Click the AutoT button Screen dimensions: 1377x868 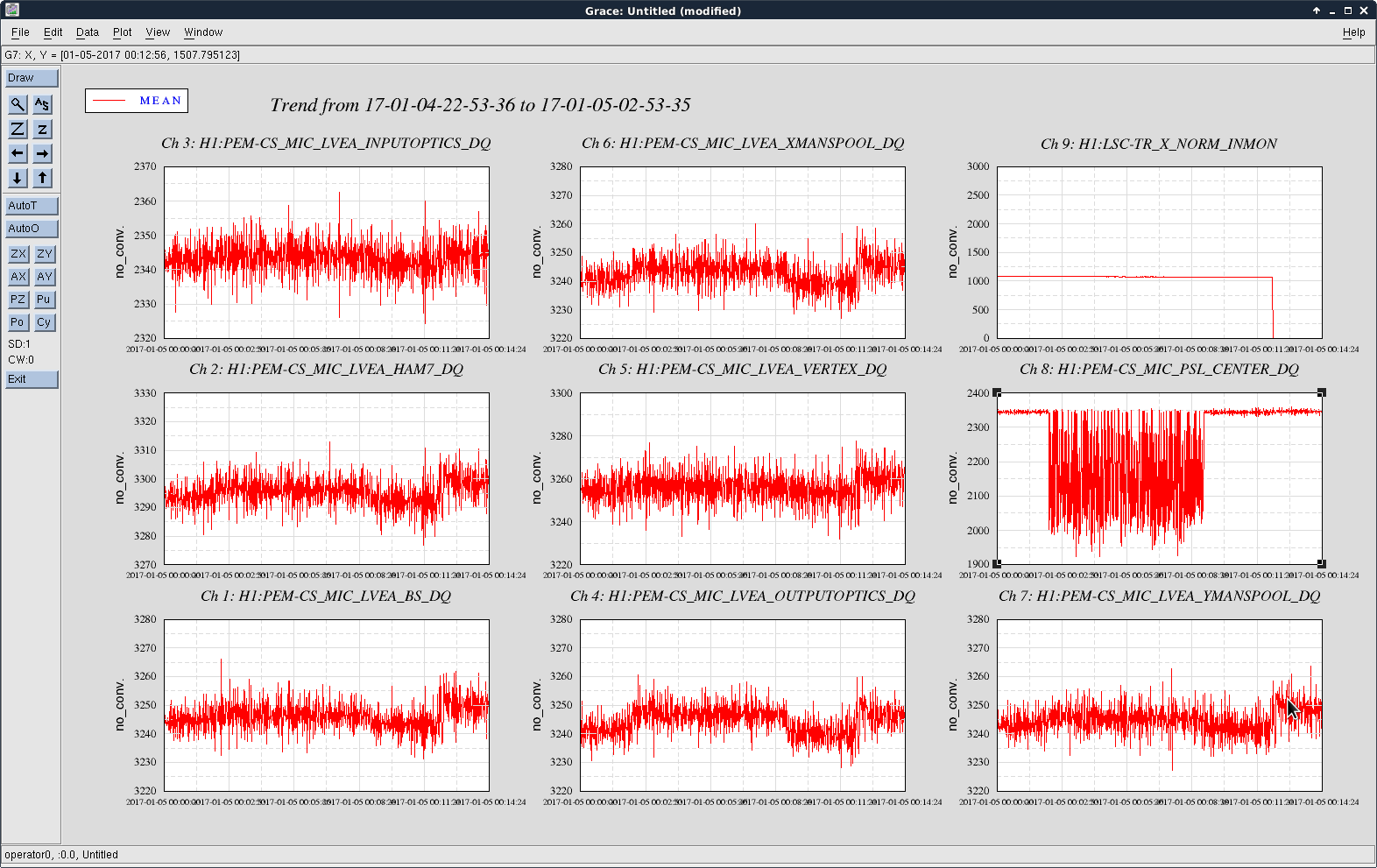32,206
